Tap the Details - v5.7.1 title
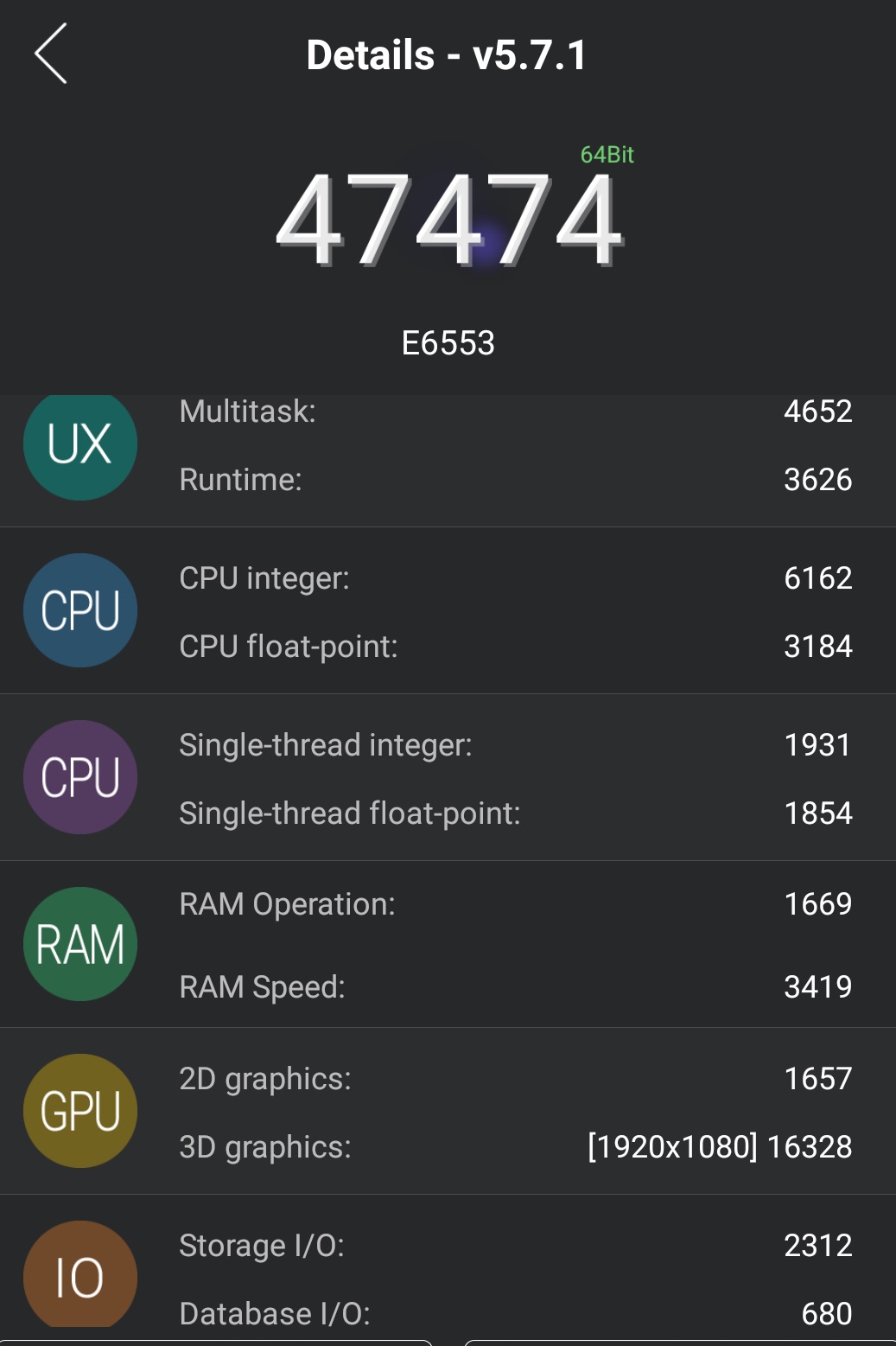This screenshot has height=1346, width=896. (x=448, y=55)
